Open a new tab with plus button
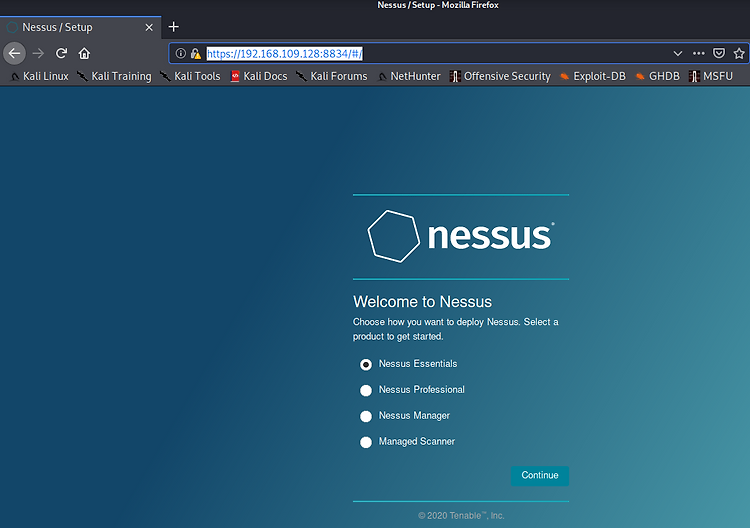750x528 pixels. (x=174, y=27)
